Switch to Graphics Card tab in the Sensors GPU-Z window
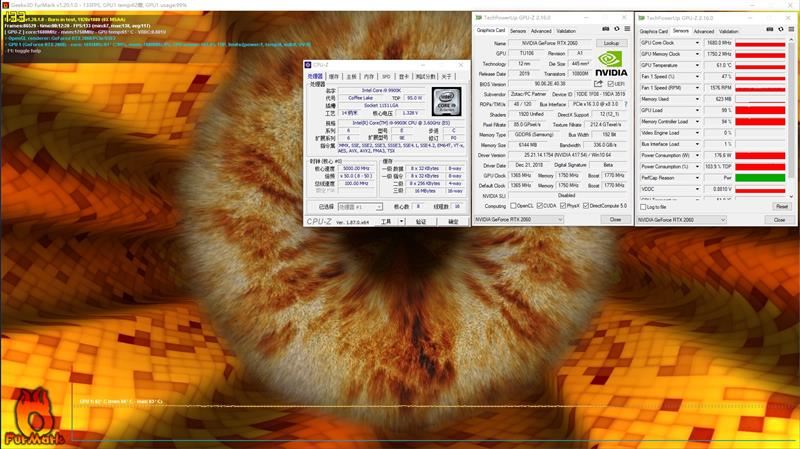This screenshot has height=449, width=800. click(x=654, y=32)
